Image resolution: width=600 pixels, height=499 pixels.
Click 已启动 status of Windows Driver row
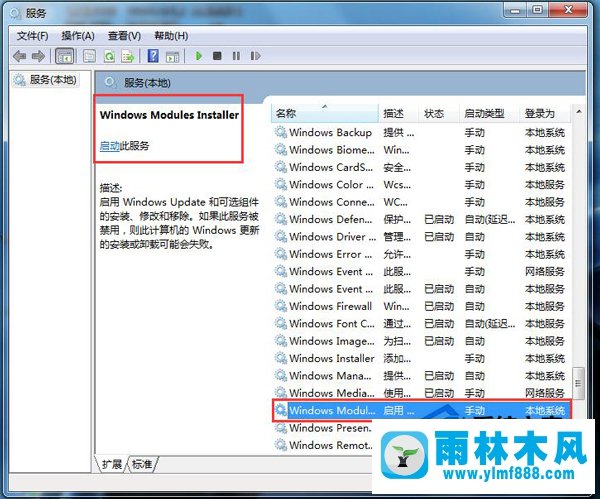click(439, 237)
